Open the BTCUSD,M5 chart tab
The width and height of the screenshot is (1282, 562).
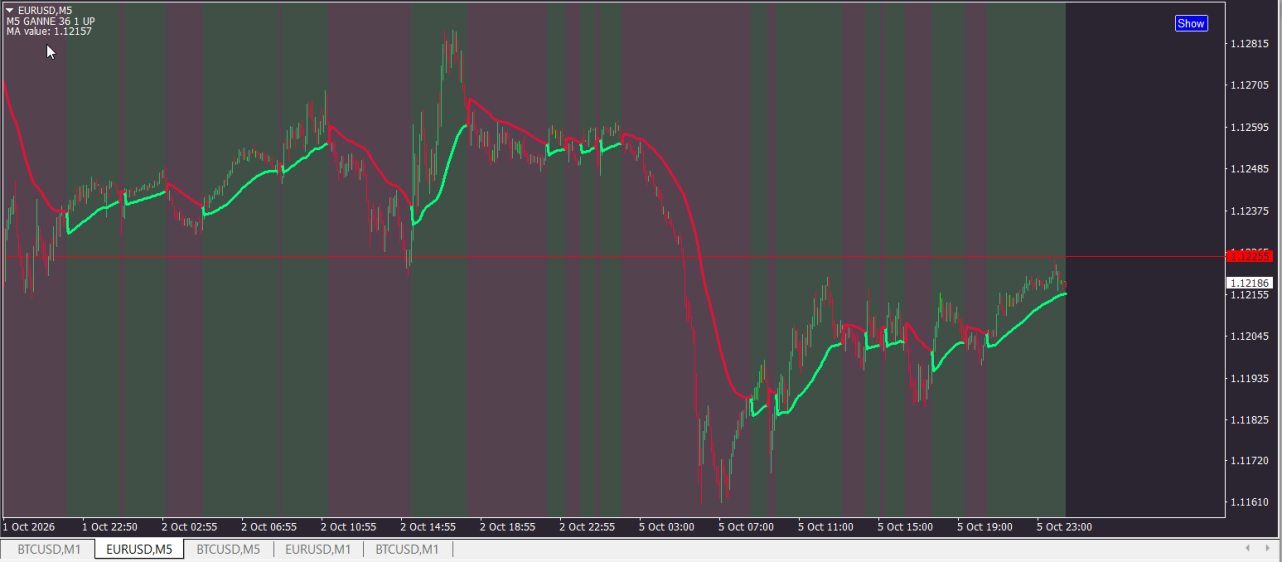pyautogui.click(x=228, y=549)
